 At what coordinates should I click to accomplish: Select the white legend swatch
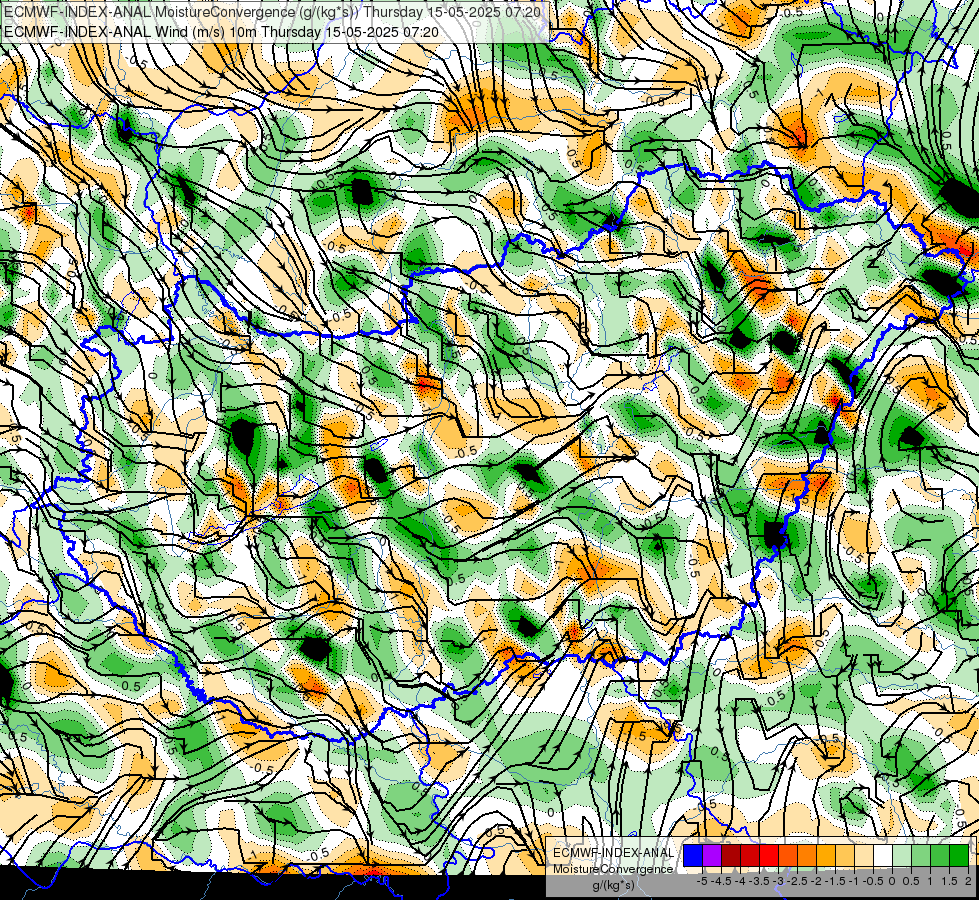(883, 855)
